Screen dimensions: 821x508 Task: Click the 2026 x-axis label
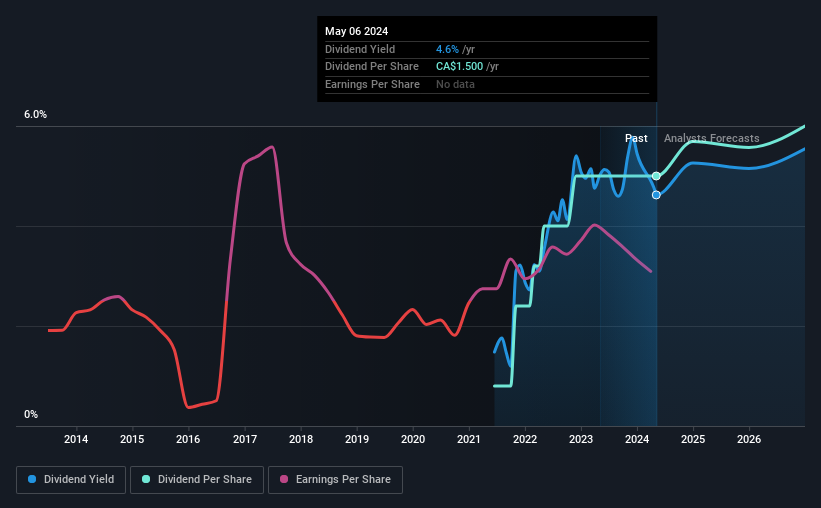pos(749,439)
